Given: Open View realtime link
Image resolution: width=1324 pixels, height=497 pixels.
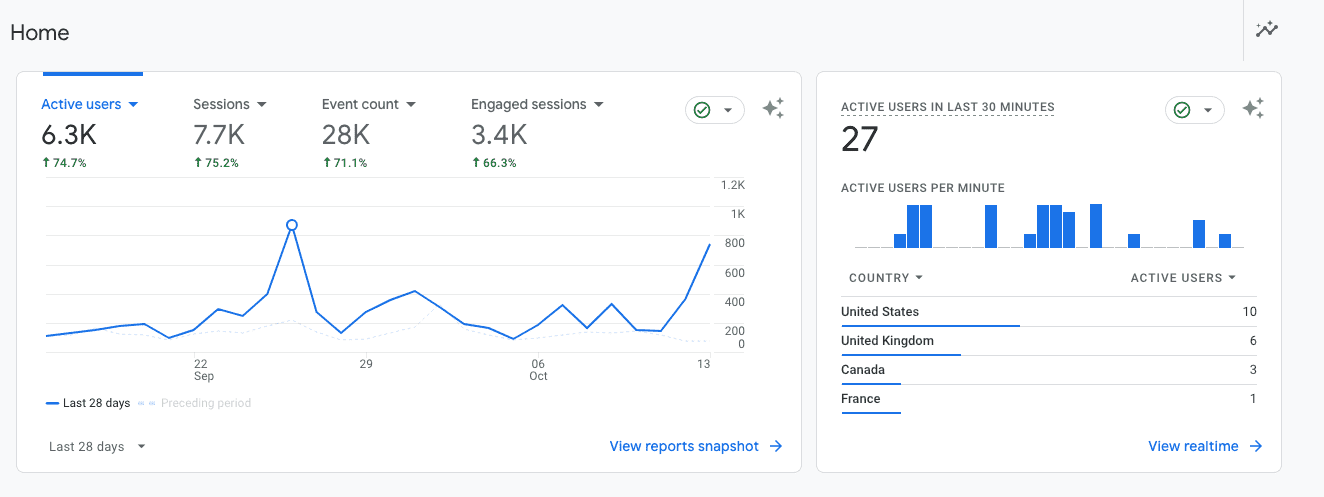Looking at the screenshot, I should (1193, 447).
